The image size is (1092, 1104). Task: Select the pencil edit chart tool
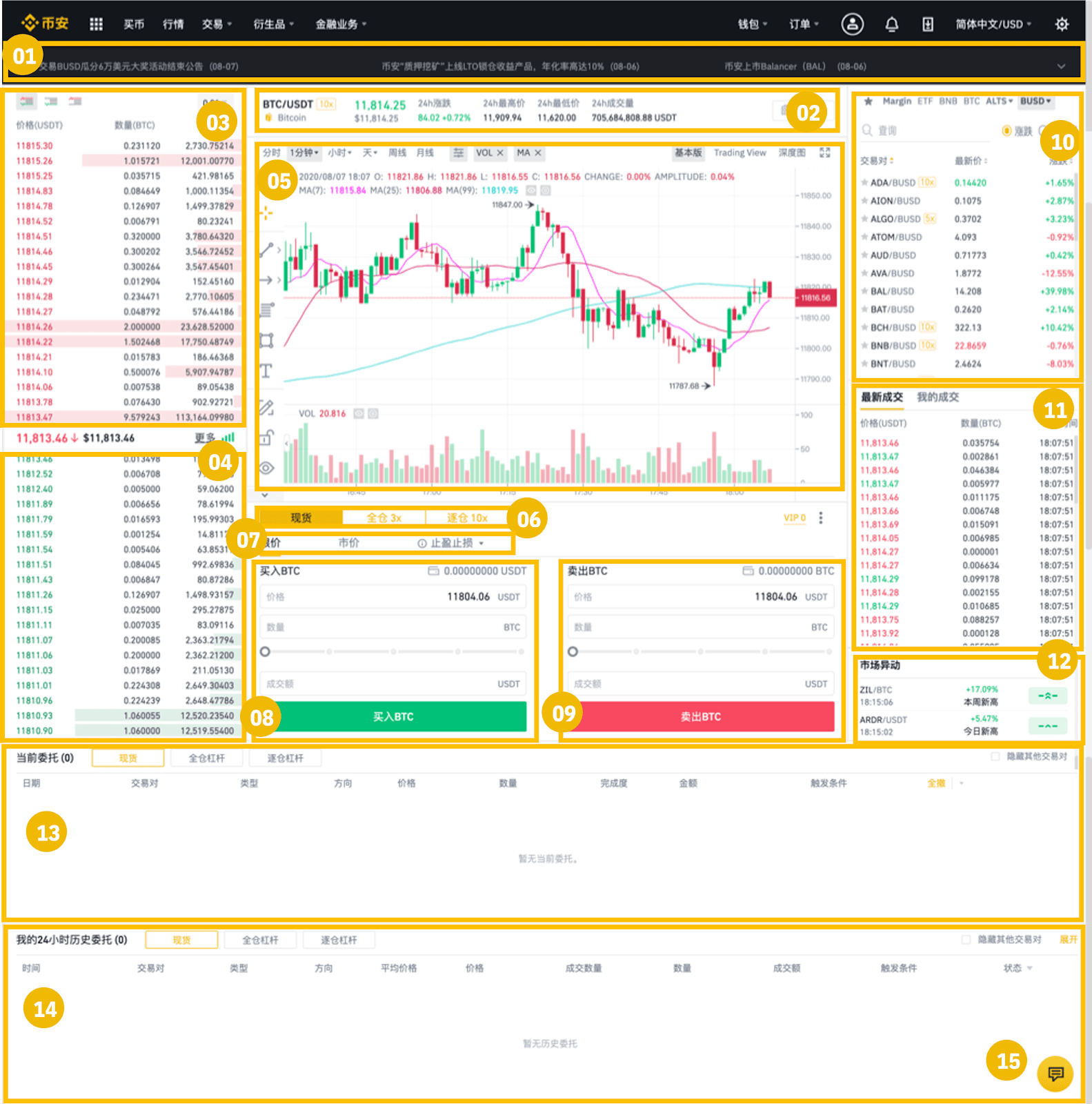pos(266,407)
